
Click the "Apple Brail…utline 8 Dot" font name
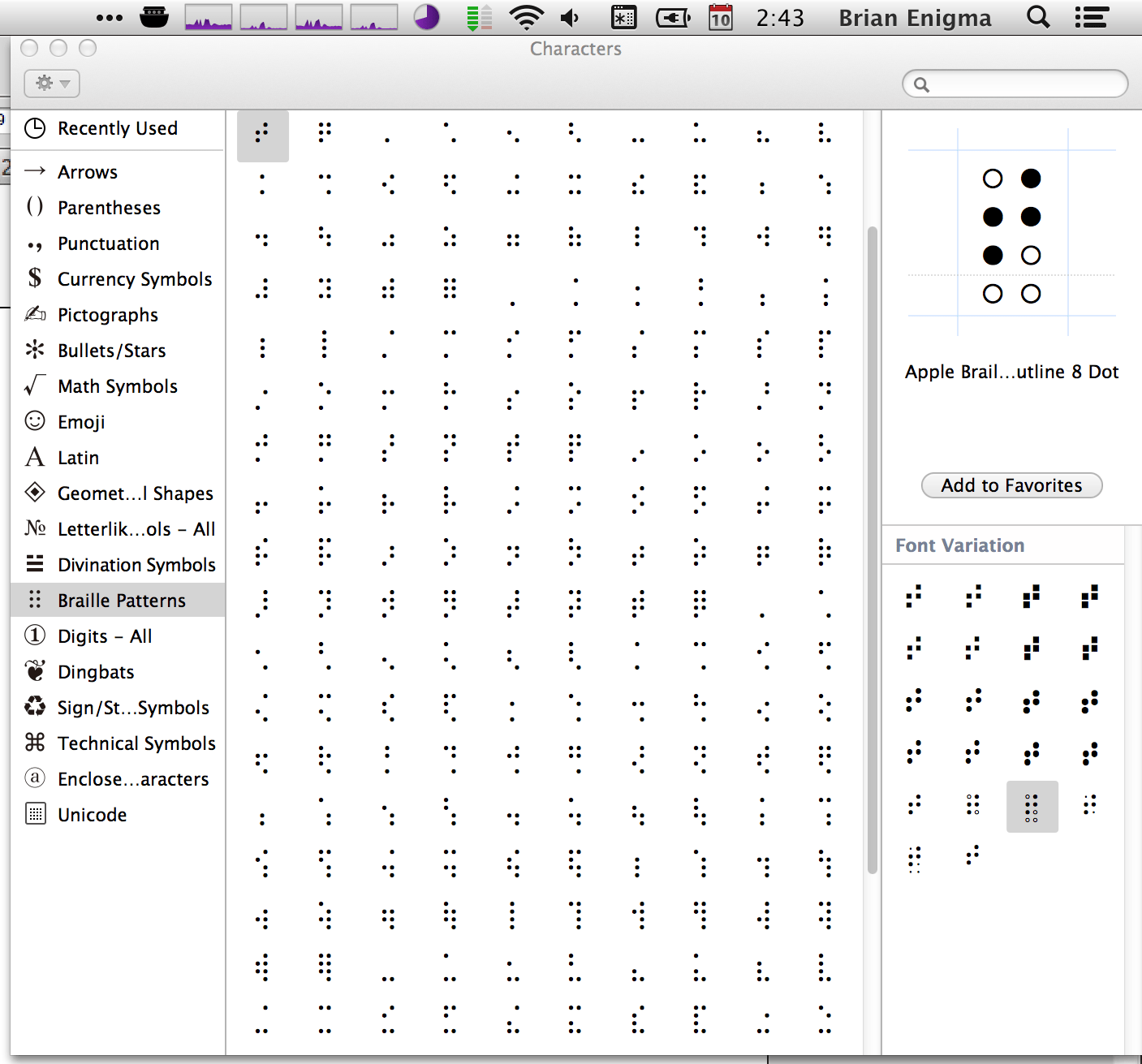coord(1011,372)
